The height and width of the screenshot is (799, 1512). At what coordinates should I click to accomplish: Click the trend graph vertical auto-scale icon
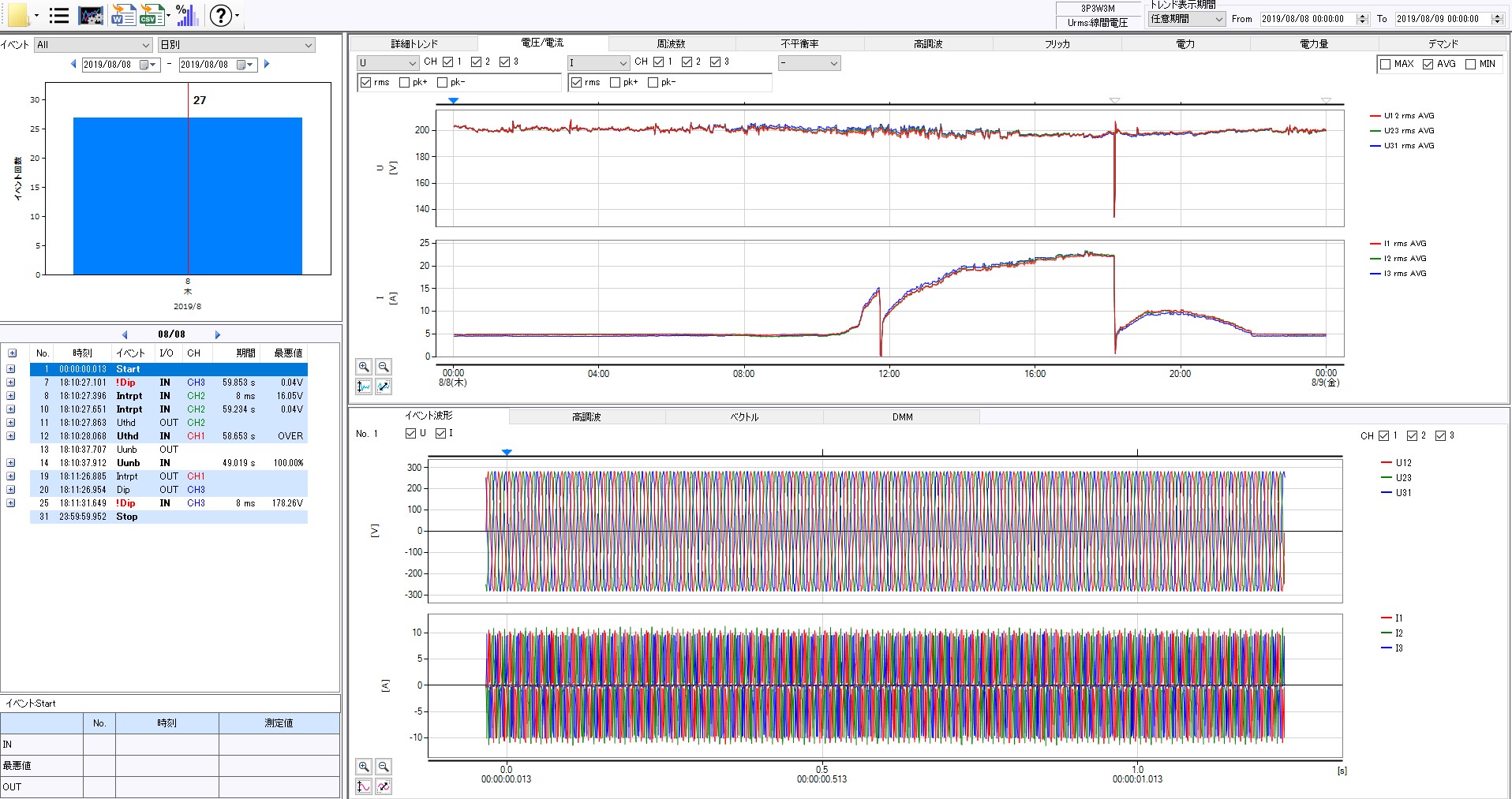(x=364, y=386)
